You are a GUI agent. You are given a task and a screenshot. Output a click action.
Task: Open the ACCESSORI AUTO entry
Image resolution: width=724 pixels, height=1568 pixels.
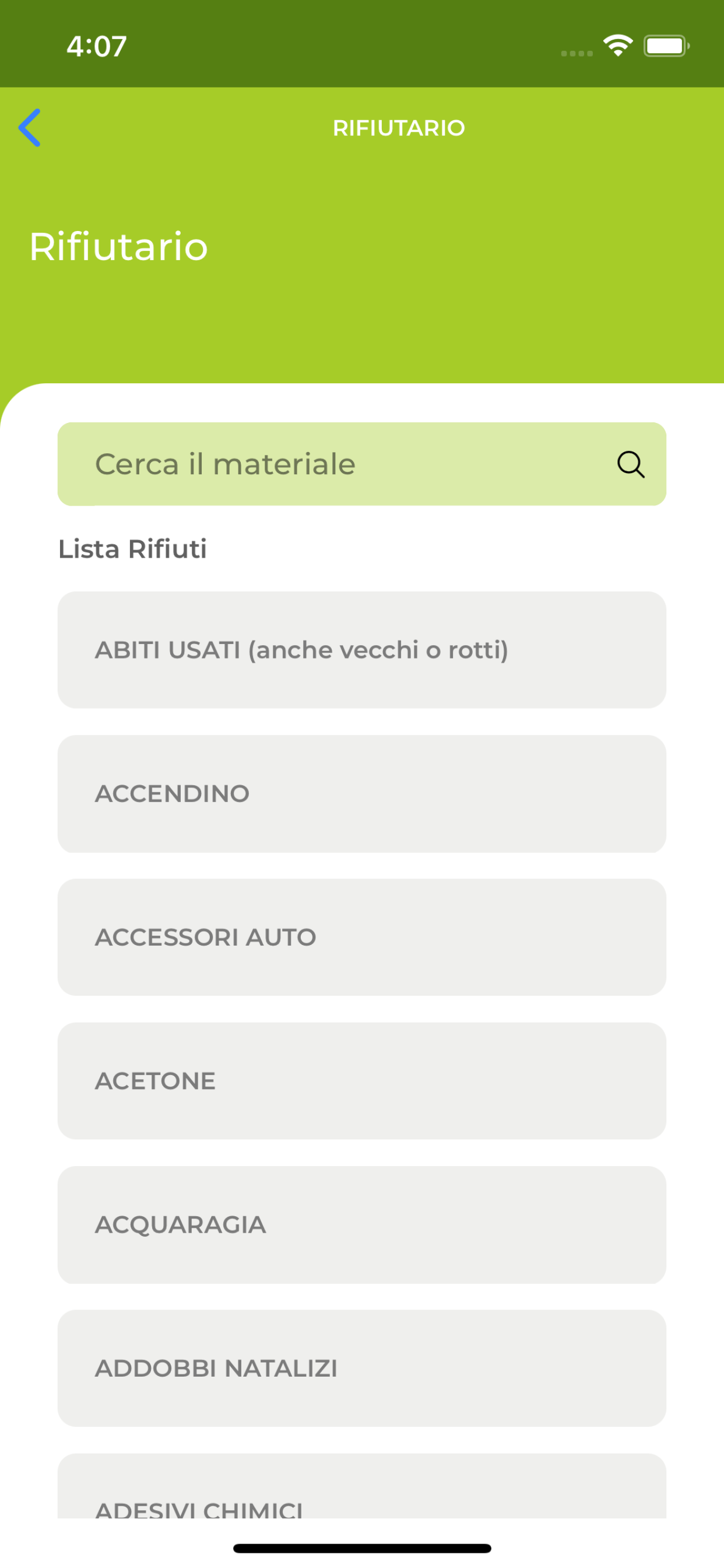tap(362, 937)
